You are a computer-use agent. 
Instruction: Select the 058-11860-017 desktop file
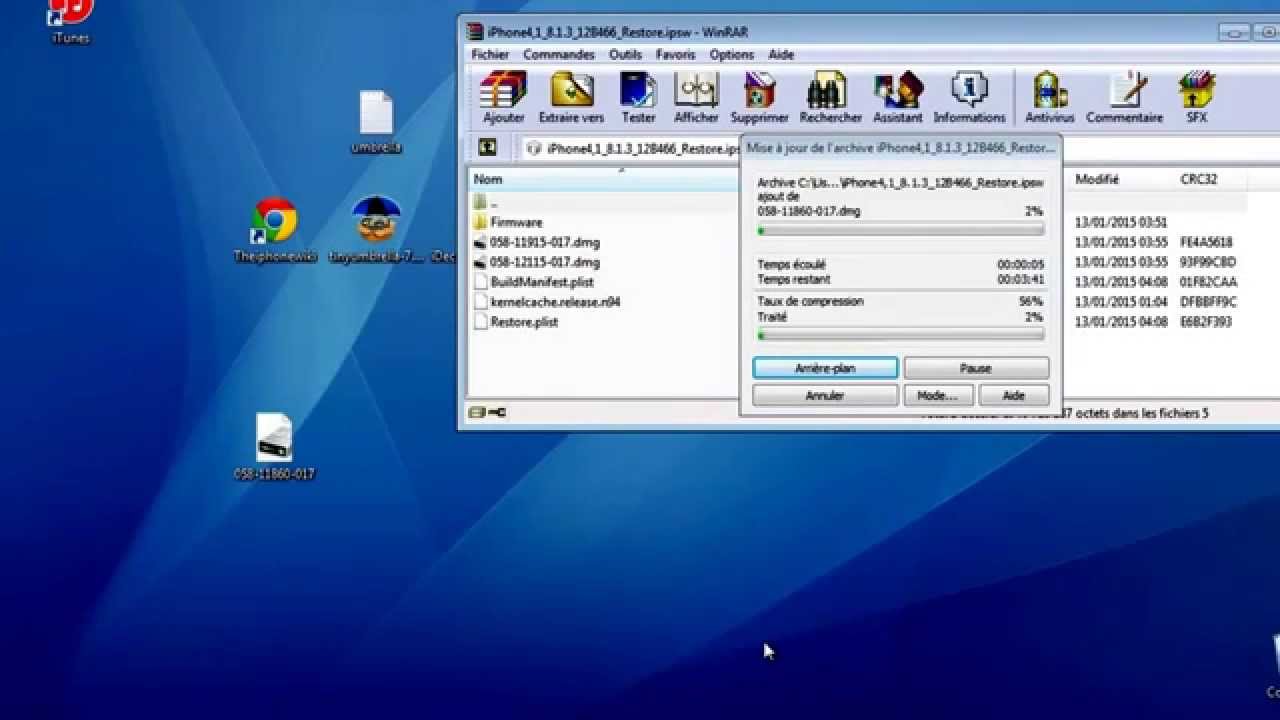(274, 446)
